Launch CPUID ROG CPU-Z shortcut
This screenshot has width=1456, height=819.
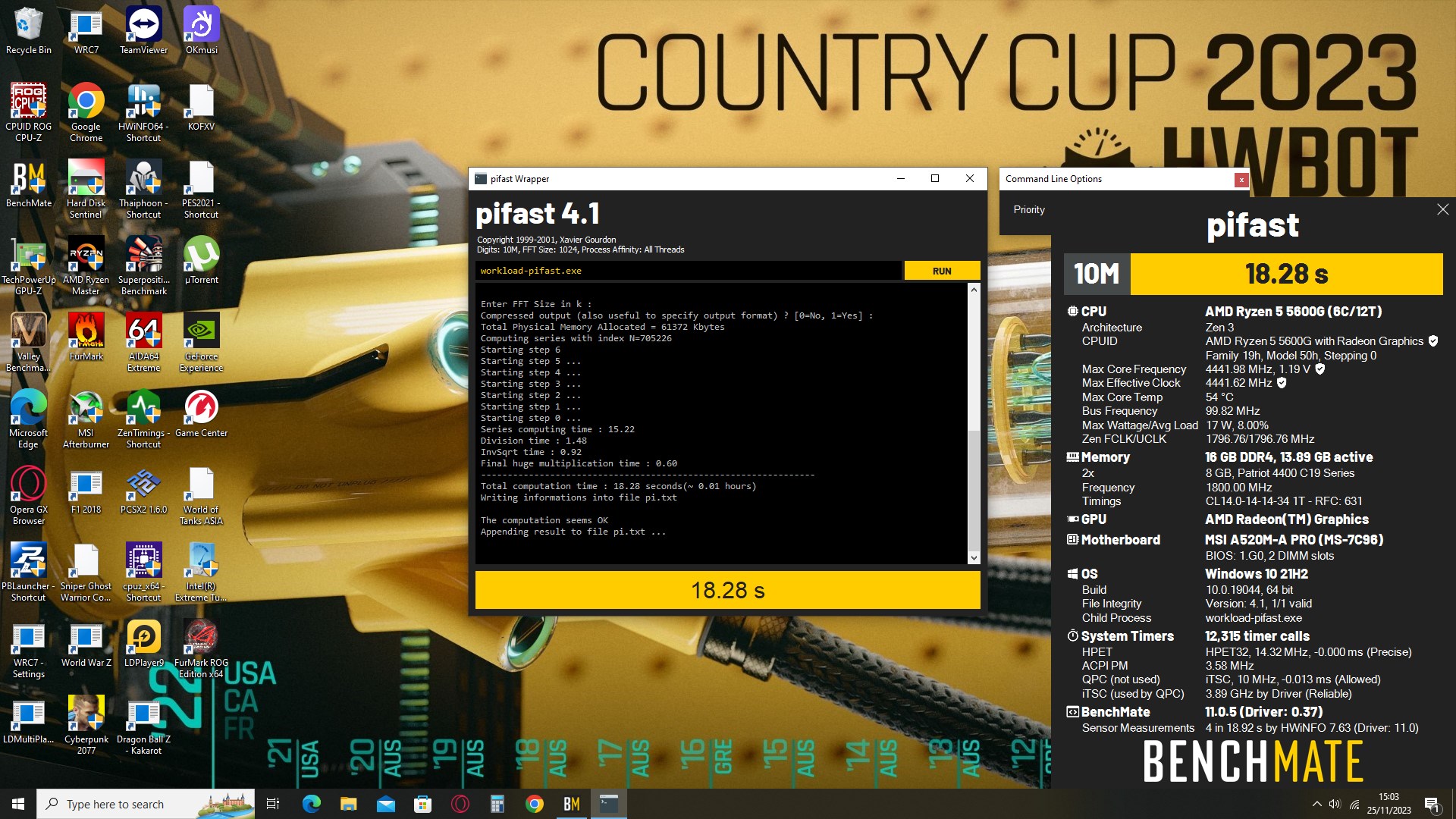point(29,111)
